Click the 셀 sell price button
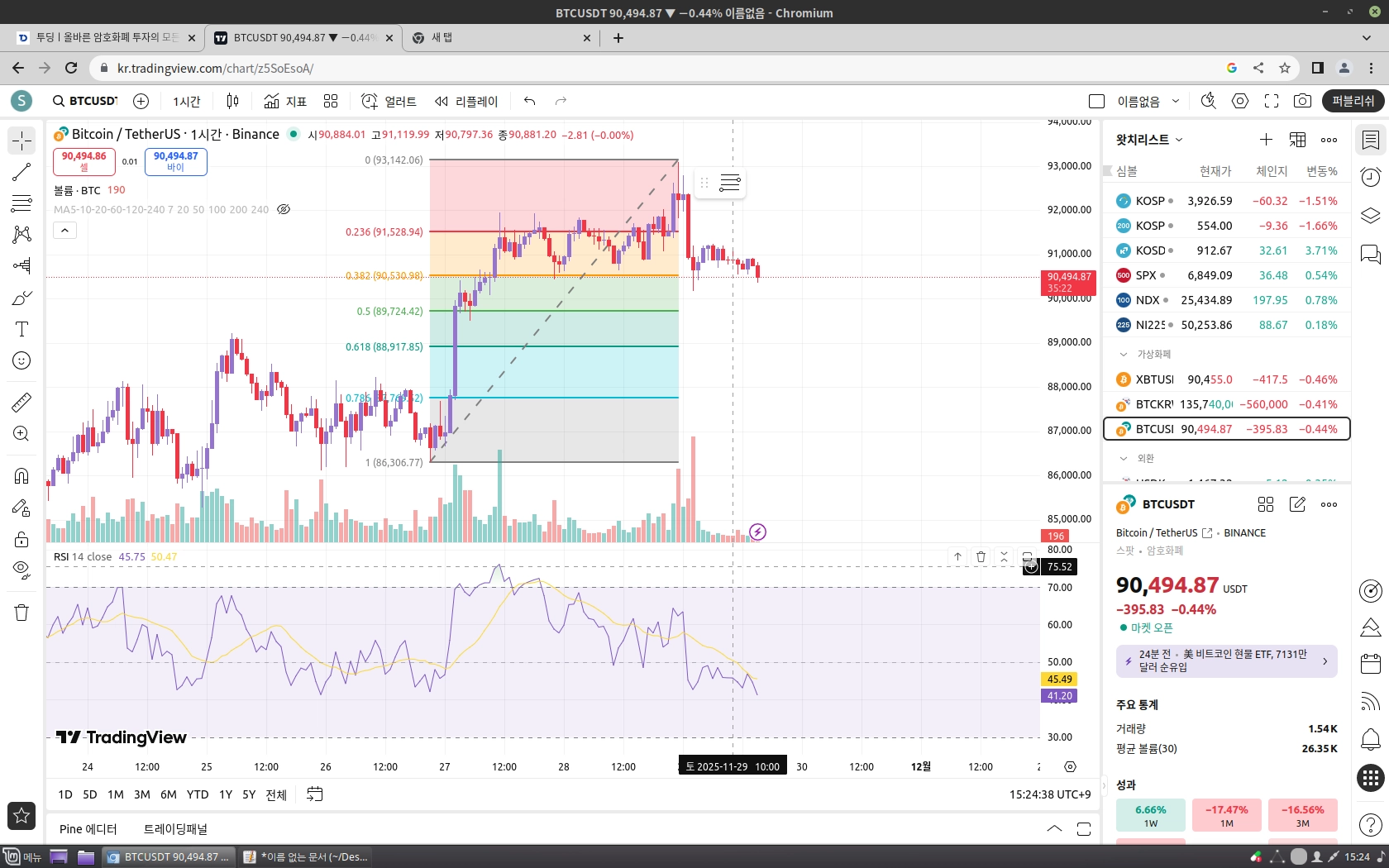This screenshot has height=868, width=1389. pyautogui.click(x=84, y=161)
